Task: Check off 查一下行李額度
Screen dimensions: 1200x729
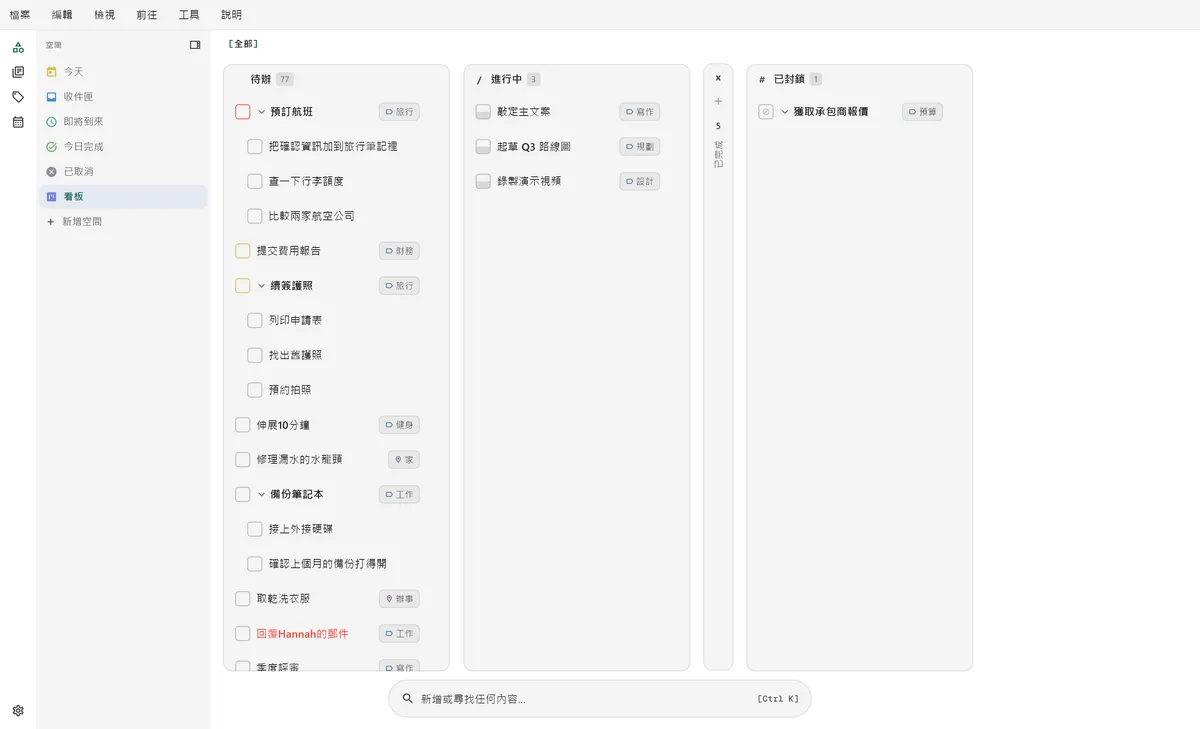Action: 255,182
